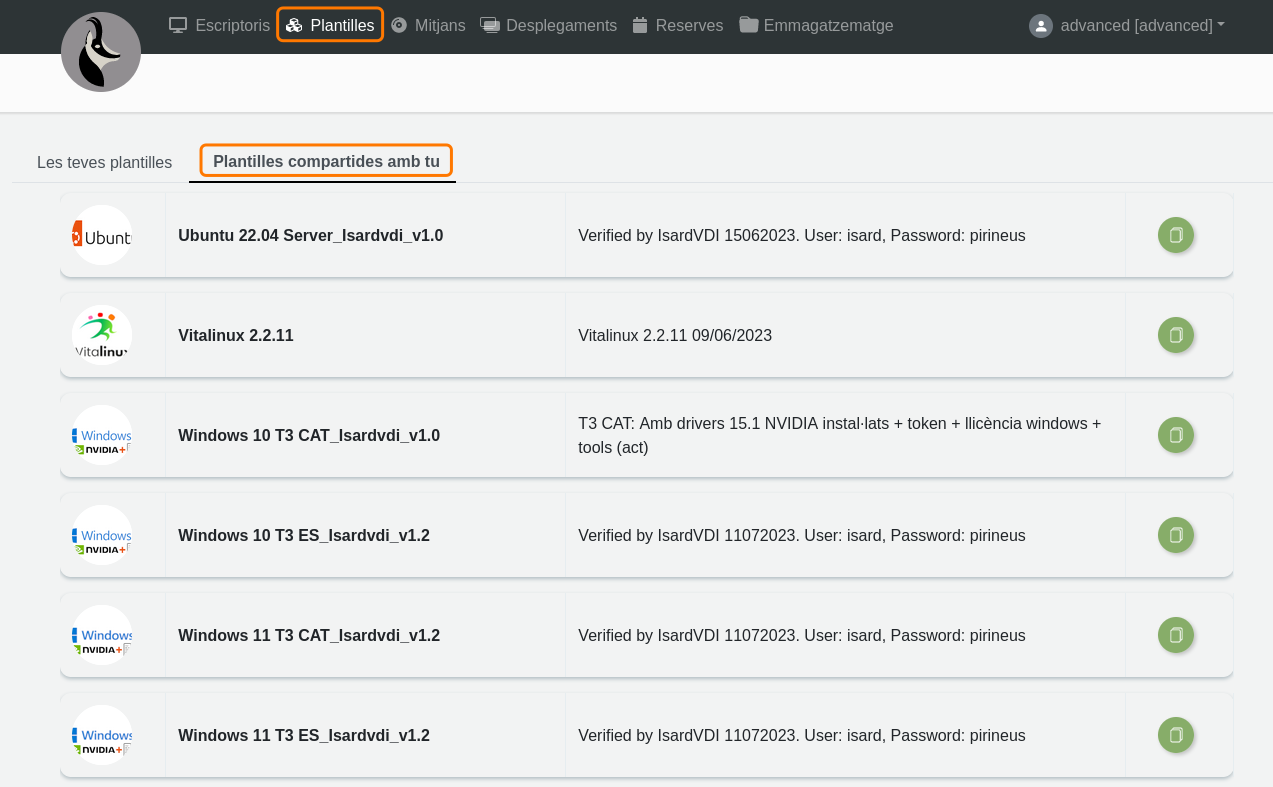Duplicate the Ubuntu 22.04 Server template

tap(1176, 235)
